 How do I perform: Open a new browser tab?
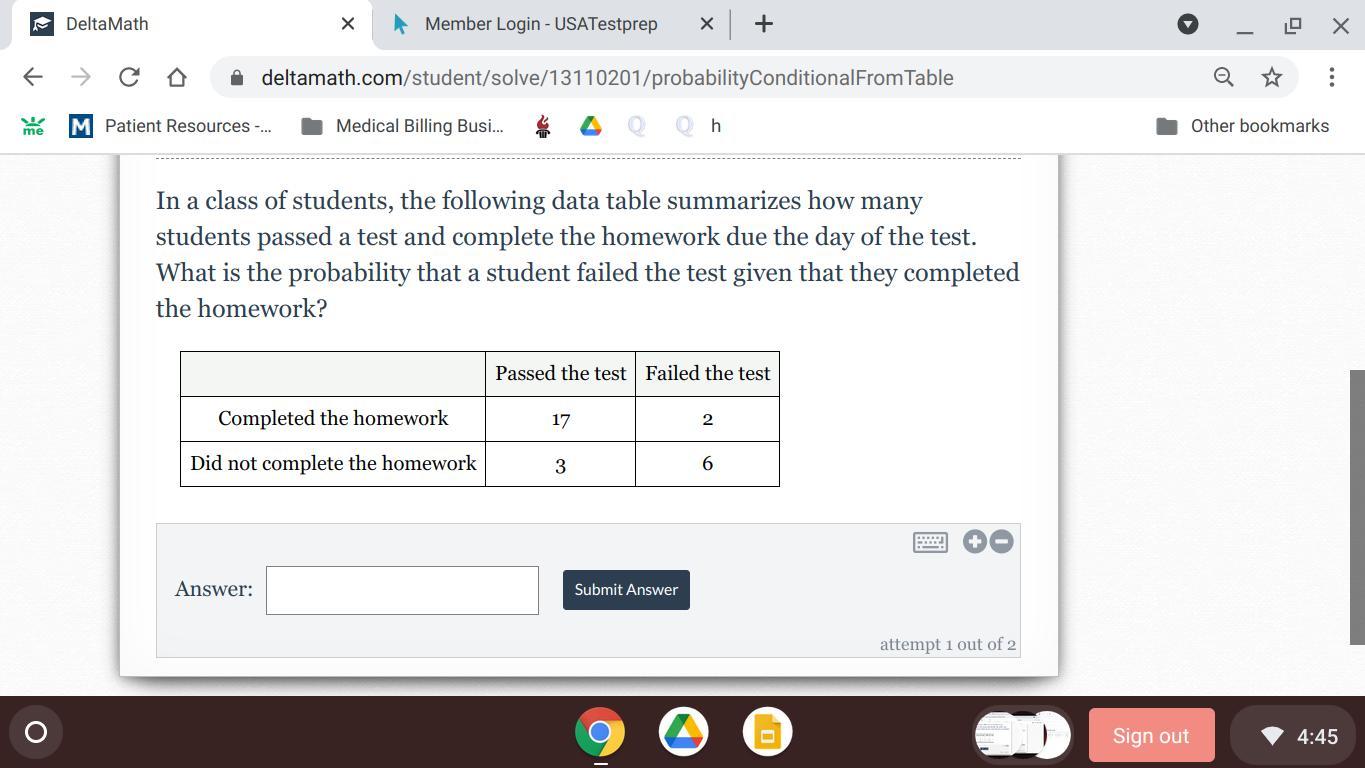point(764,24)
